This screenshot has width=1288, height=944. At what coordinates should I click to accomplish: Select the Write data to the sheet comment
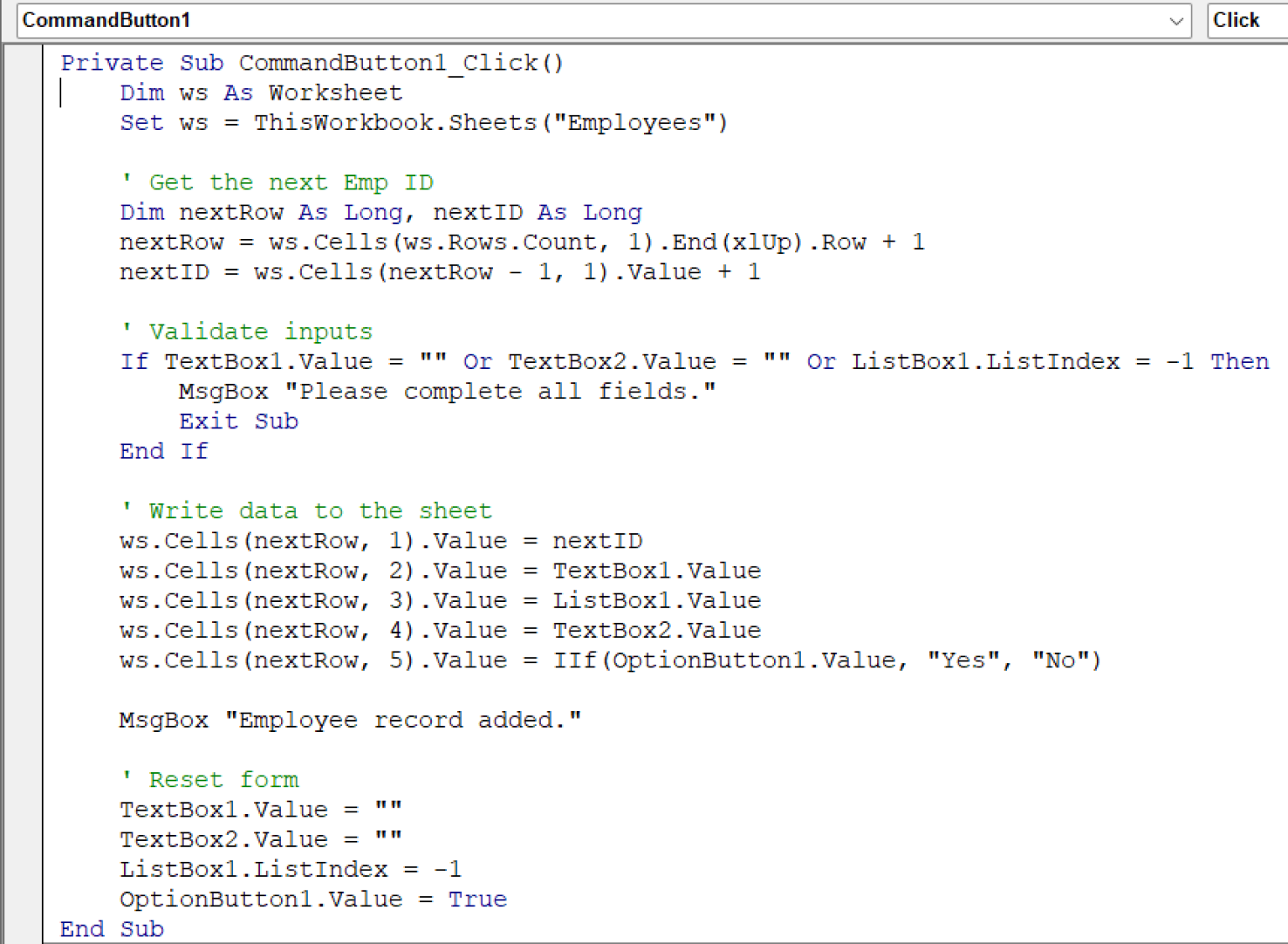[x=306, y=511]
